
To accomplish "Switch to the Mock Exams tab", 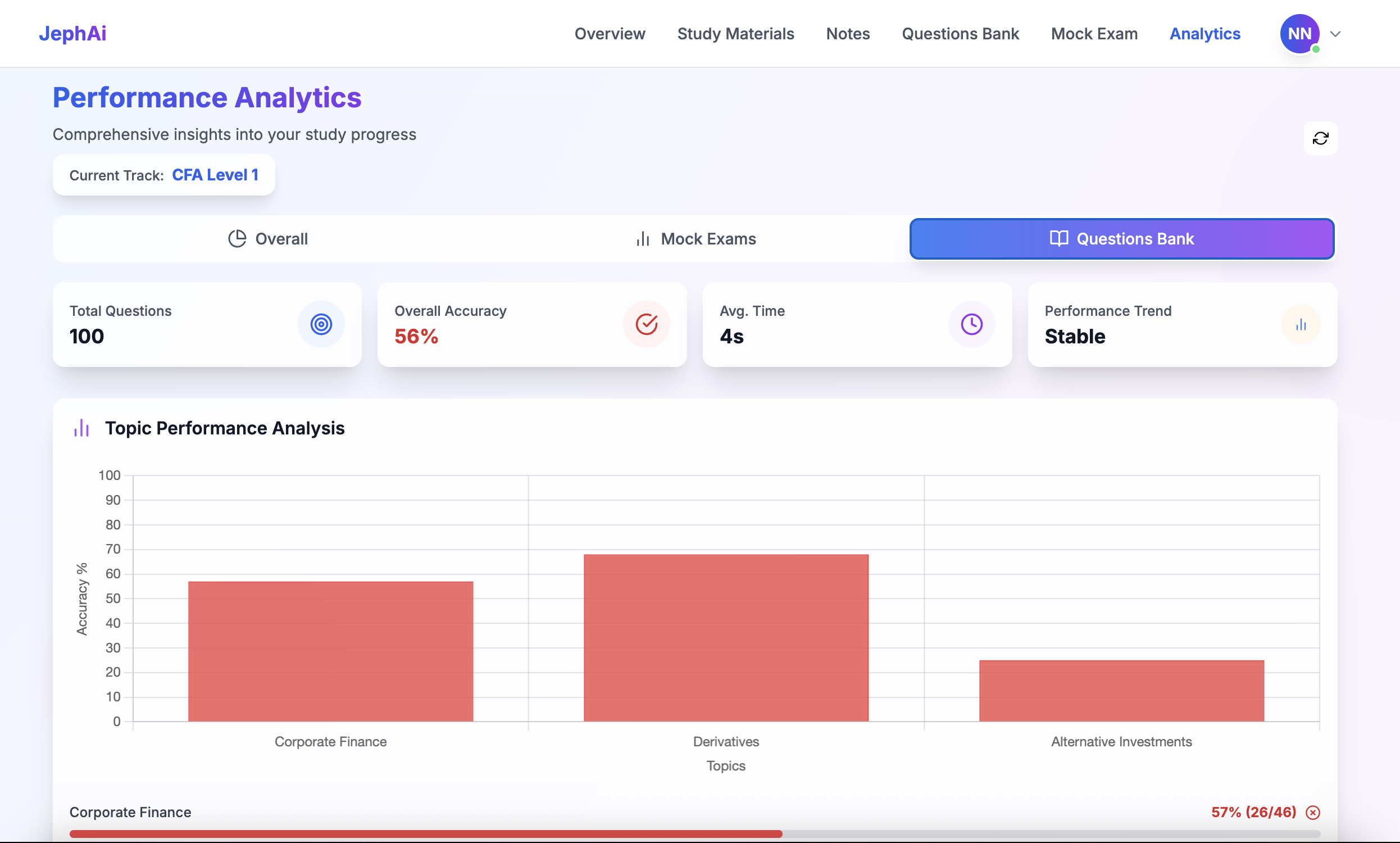I will coord(696,239).
